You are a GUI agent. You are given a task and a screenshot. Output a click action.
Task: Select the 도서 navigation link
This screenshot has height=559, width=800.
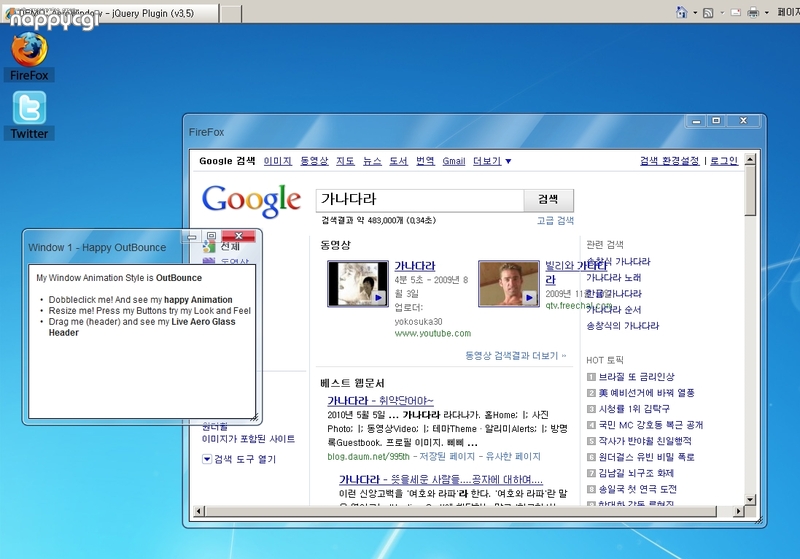point(398,161)
